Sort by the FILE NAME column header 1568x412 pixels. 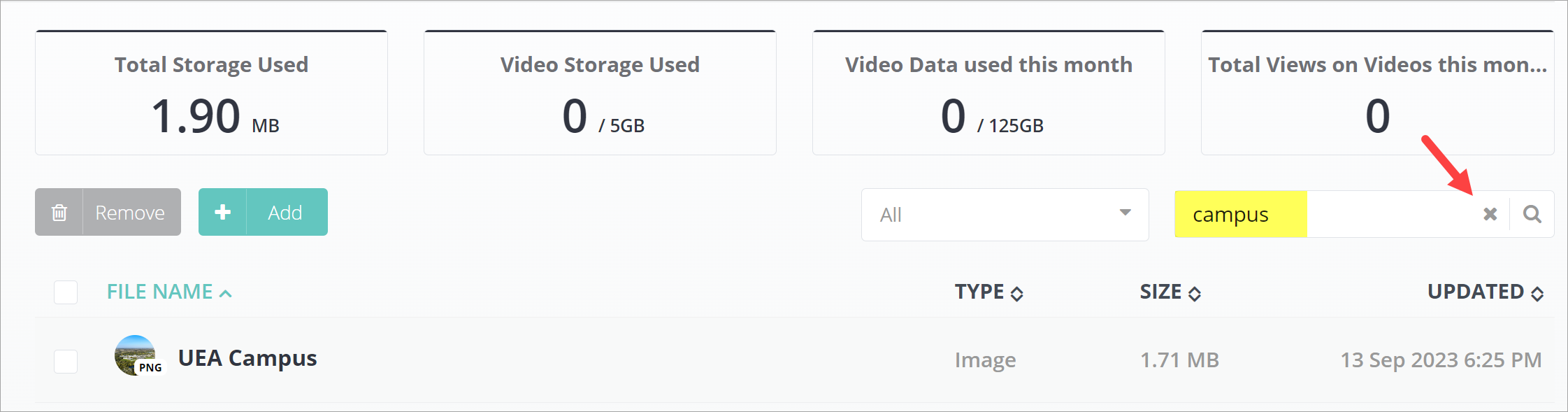[159, 292]
